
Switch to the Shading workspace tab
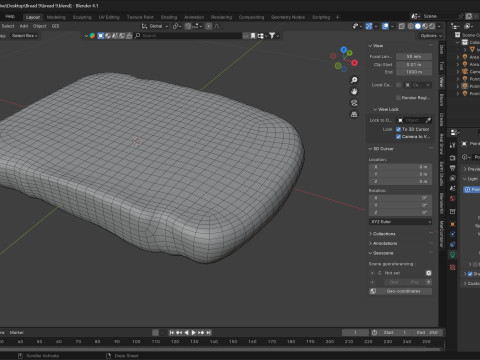click(x=169, y=17)
